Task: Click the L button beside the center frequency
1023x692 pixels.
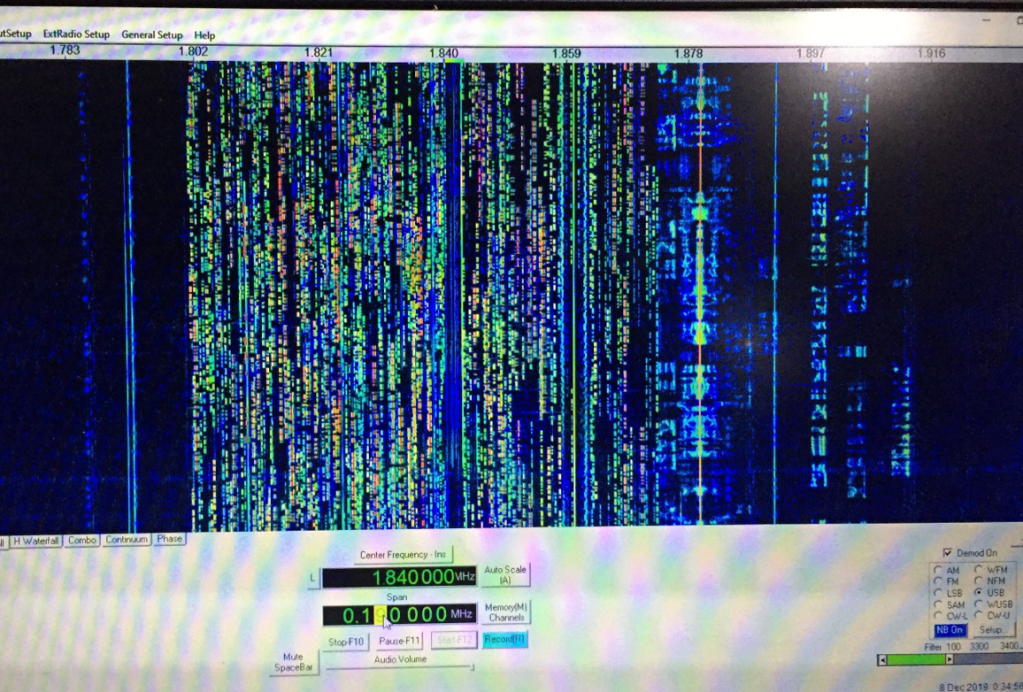Action: pos(314,578)
